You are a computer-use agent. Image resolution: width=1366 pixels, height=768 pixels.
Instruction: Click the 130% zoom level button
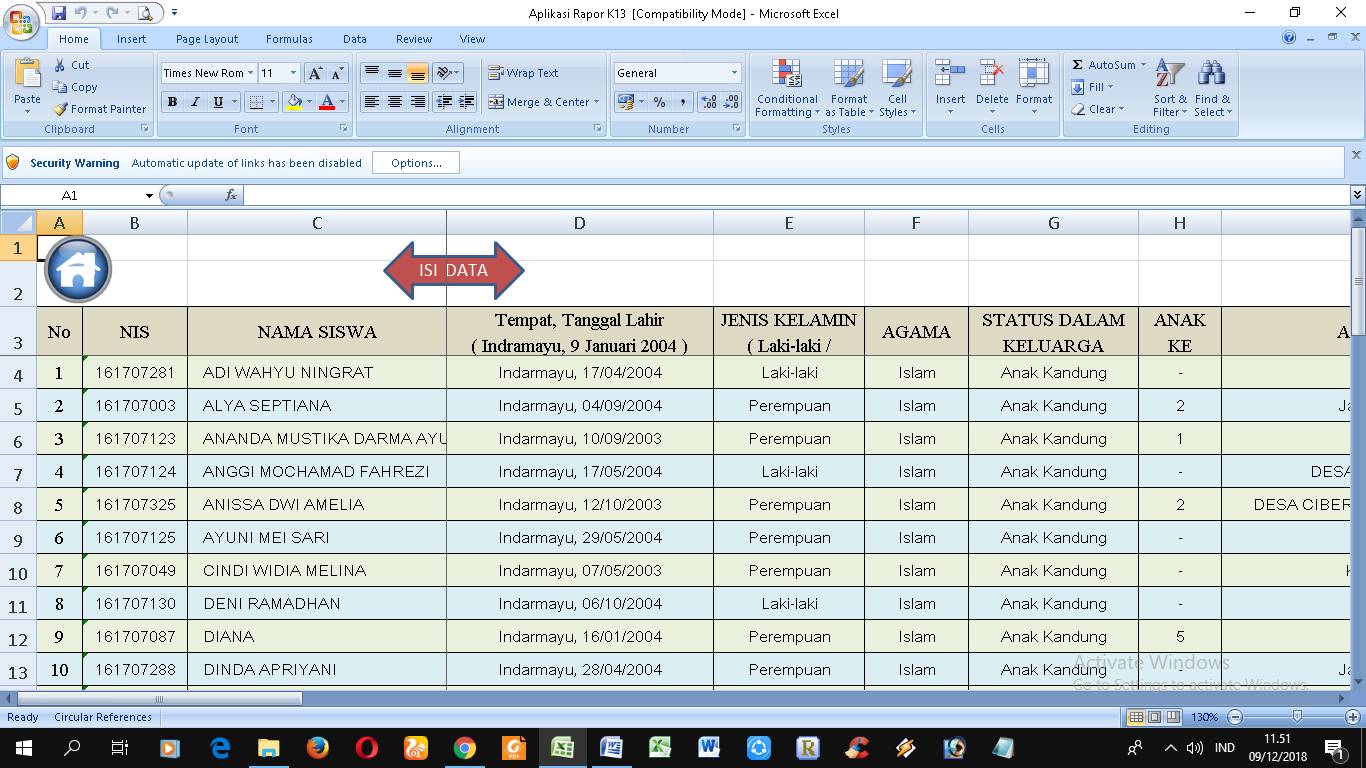[x=1204, y=717]
